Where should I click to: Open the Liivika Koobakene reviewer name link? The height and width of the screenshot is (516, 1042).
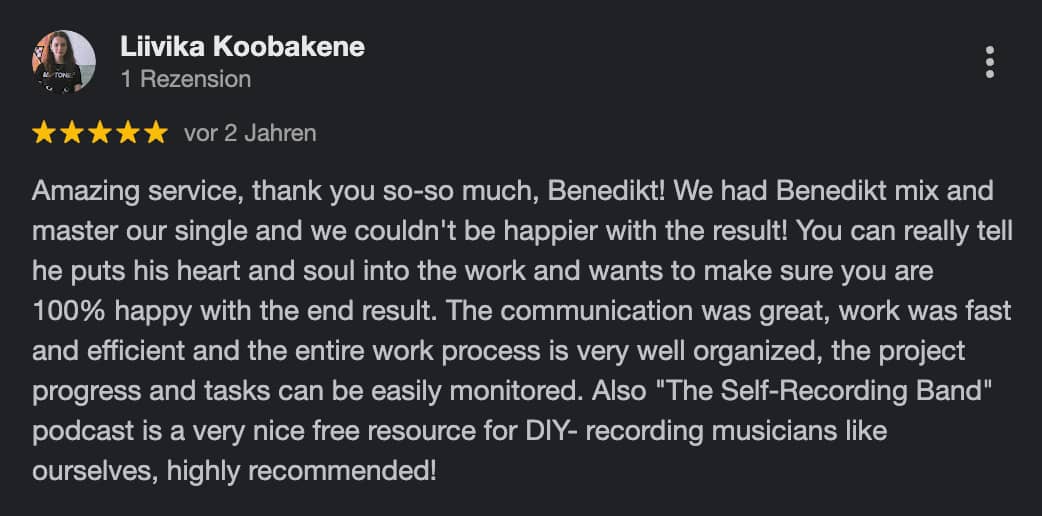coord(242,46)
